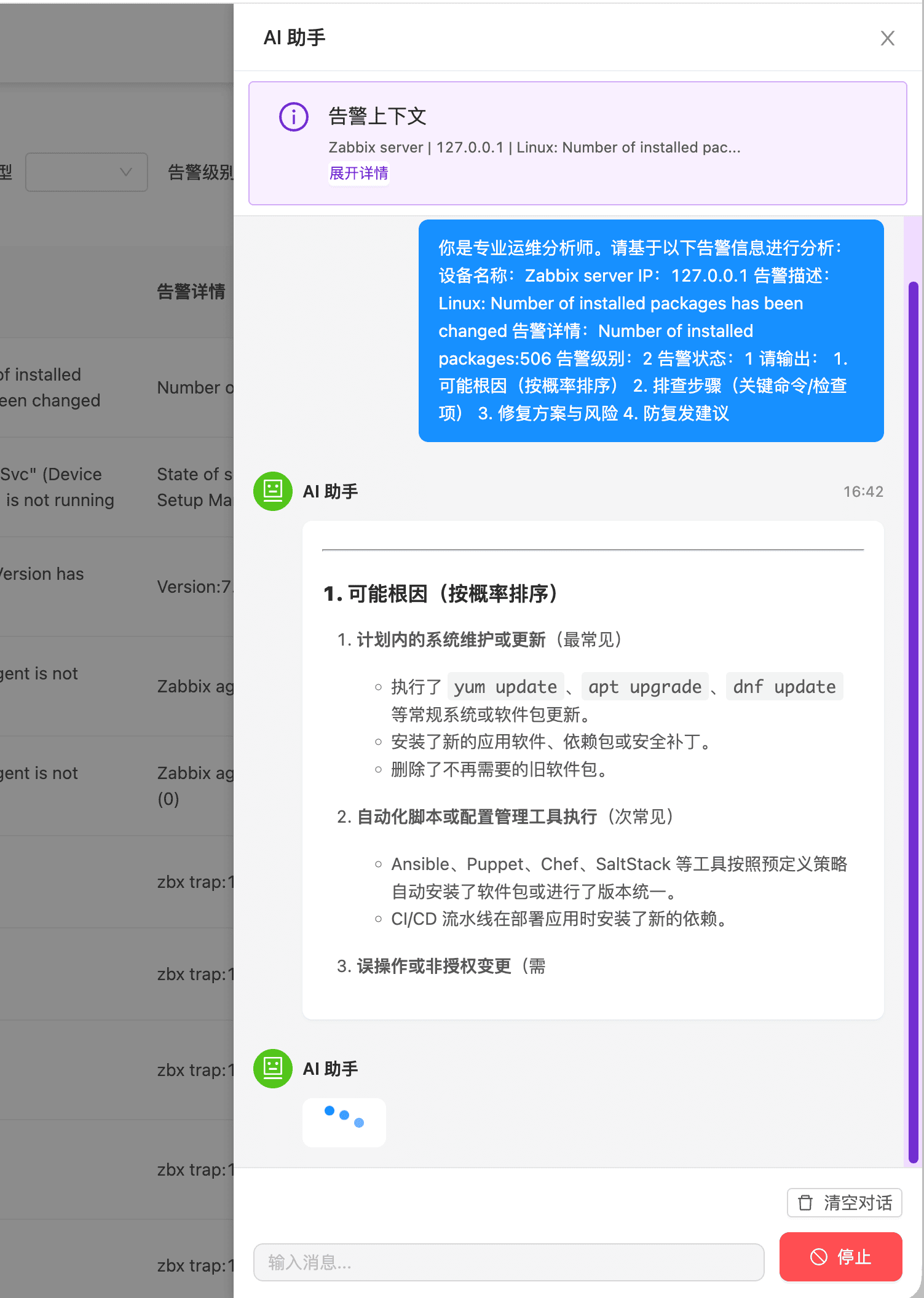This screenshot has height=1298, width=924.
Task: Click the dnf update code snippet
Action: point(784,687)
